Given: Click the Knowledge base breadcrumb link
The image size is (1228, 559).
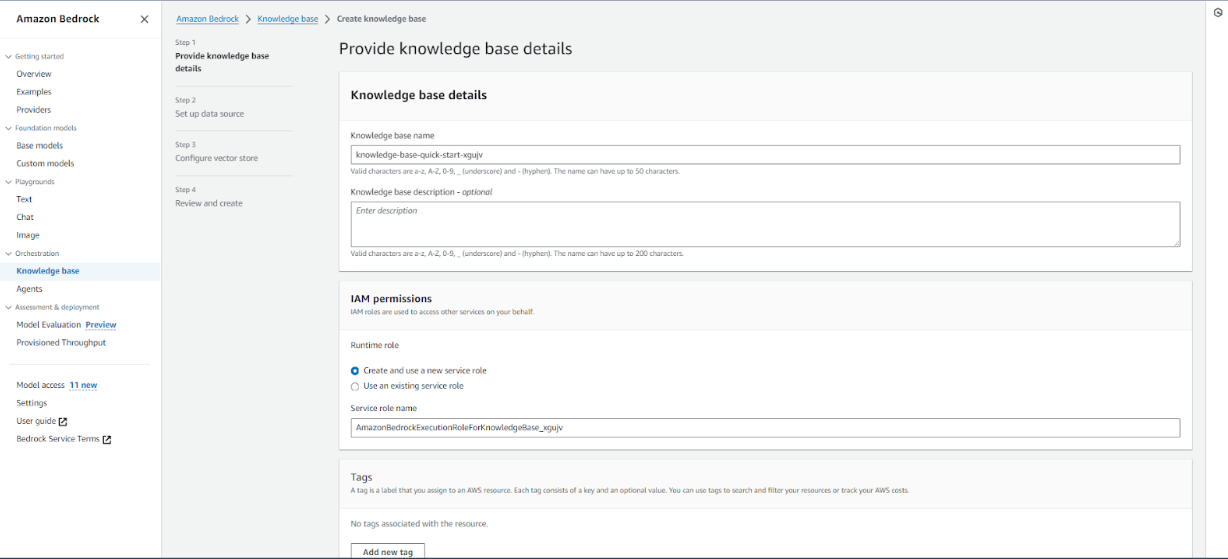Looking at the screenshot, I should pyautogui.click(x=287, y=19).
